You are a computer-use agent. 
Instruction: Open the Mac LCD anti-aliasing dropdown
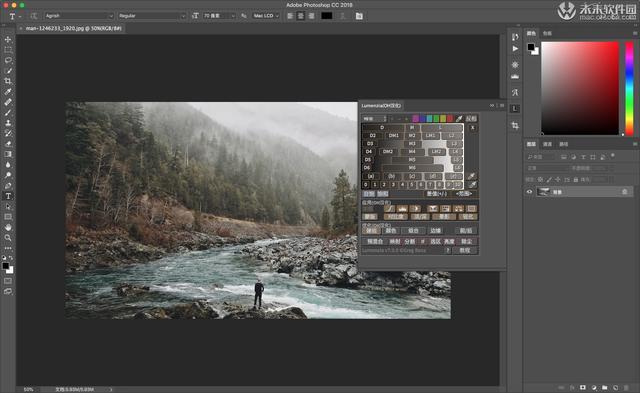click(266, 16)
